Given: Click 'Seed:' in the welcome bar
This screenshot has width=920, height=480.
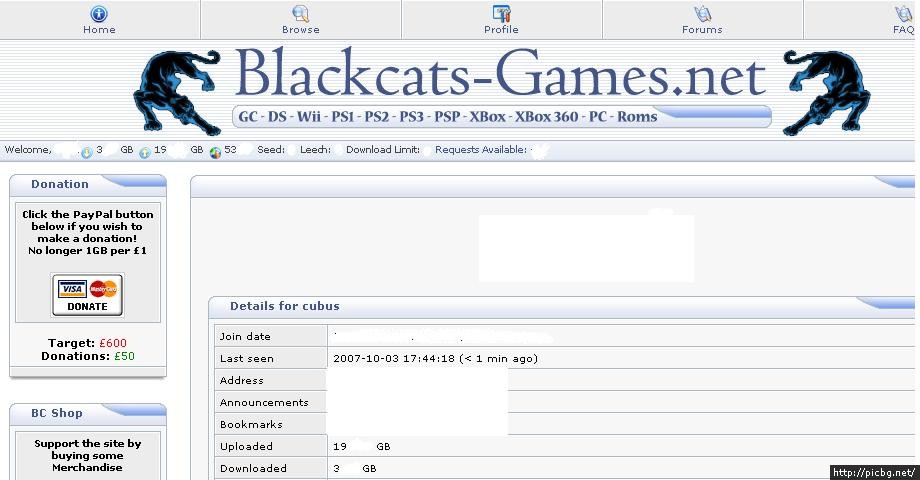Looking at the screenshot, I should pyautogui.click(x=271, y=150).
